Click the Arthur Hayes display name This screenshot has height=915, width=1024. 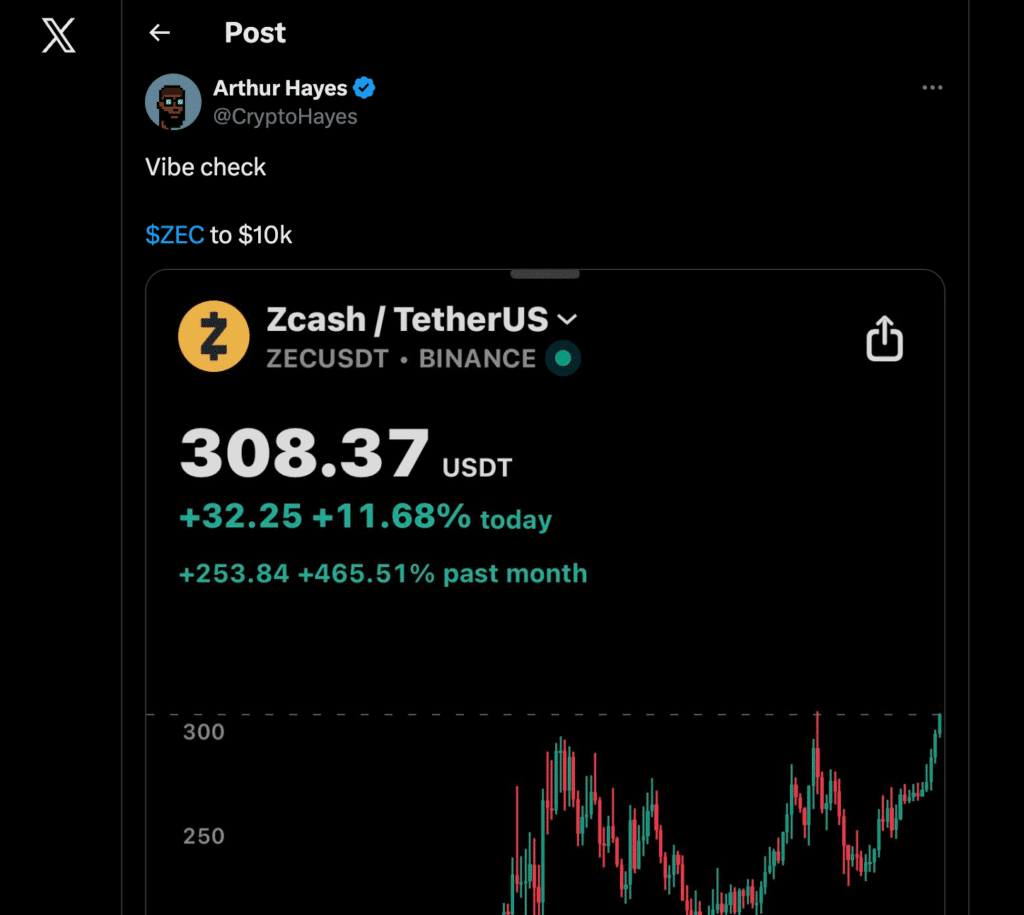pyautogui.click(x=280, y=88)
